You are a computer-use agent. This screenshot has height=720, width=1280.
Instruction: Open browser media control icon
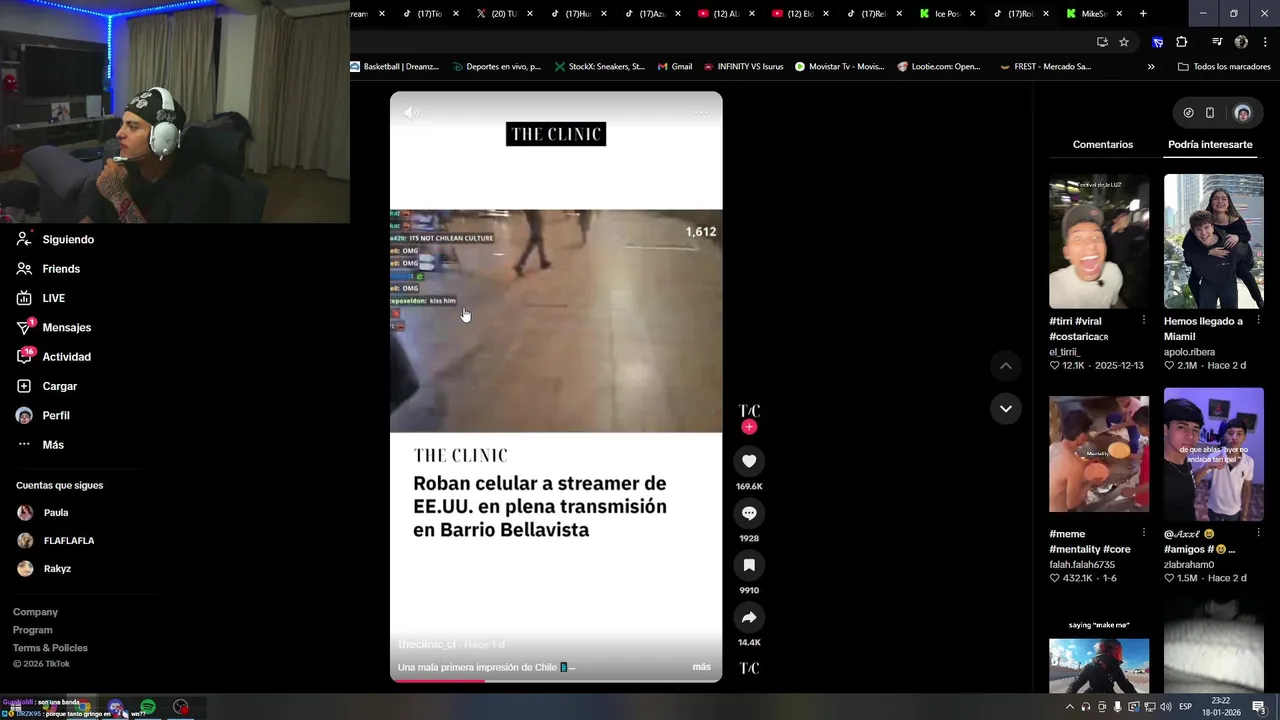click(1217, 42)
